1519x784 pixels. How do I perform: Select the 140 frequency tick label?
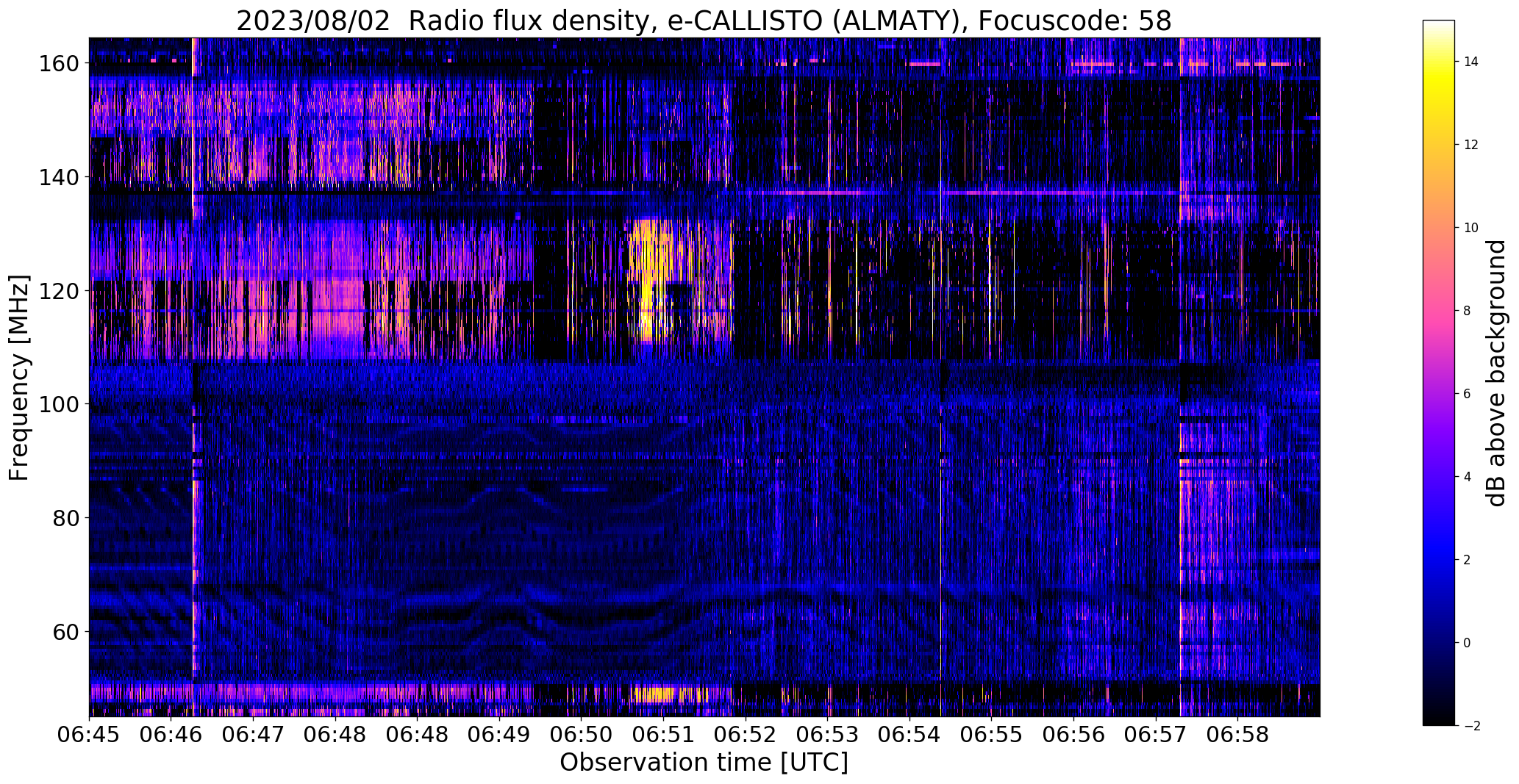tap(58, 177)
